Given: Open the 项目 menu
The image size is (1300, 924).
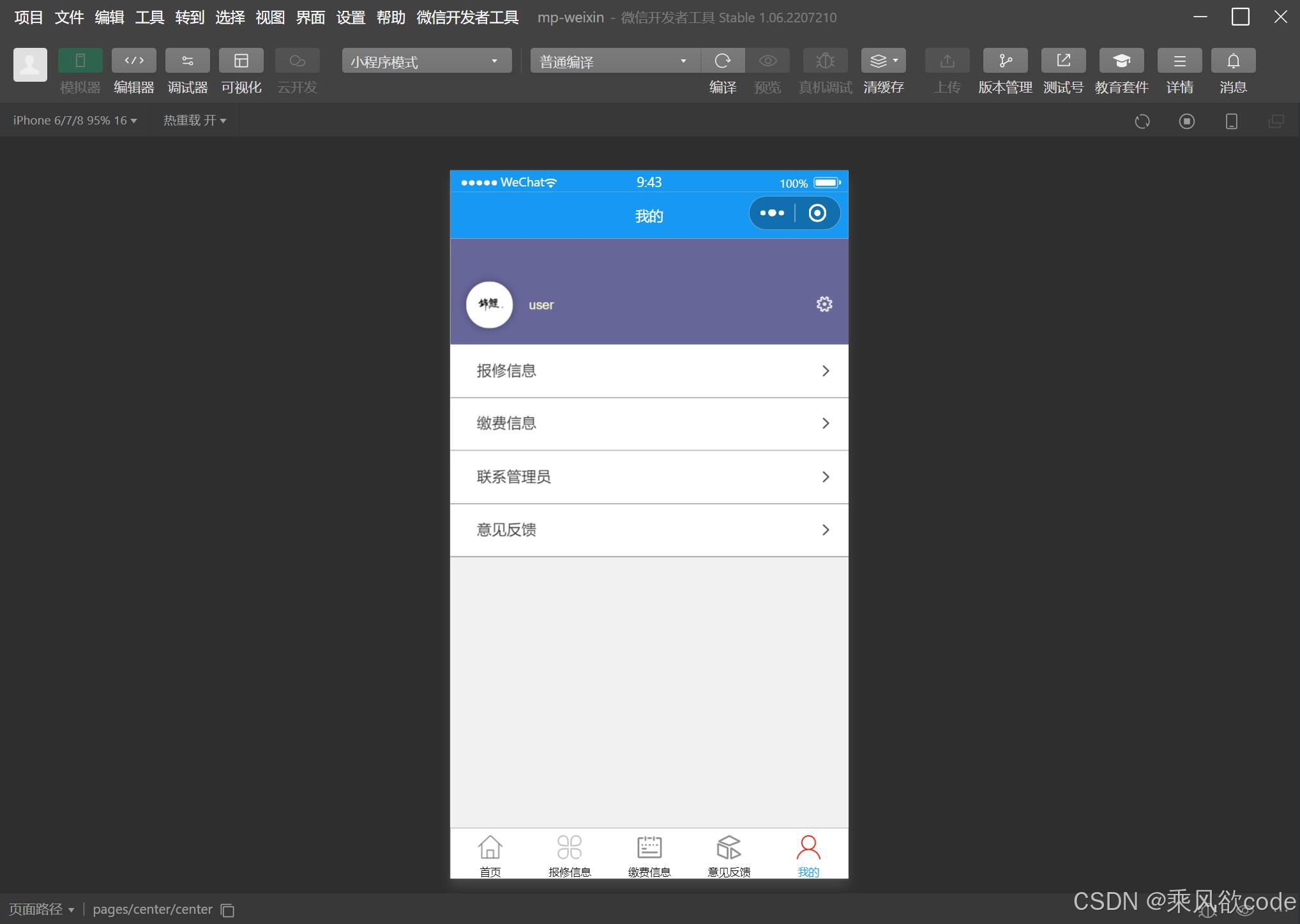Looking at the screenshot, I should pos(27,17).
